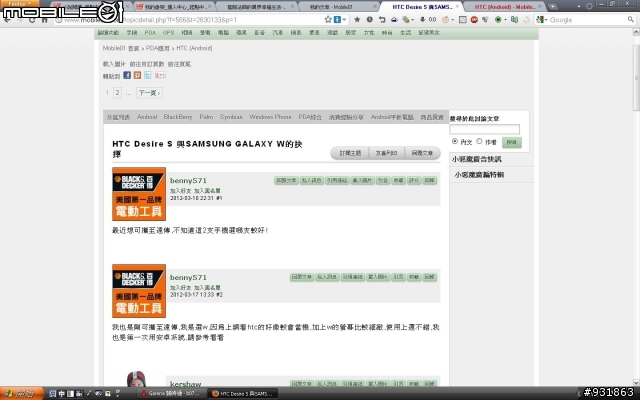Focus the forum article search input field
Screen dimensions: 640x400
(484, 129)
